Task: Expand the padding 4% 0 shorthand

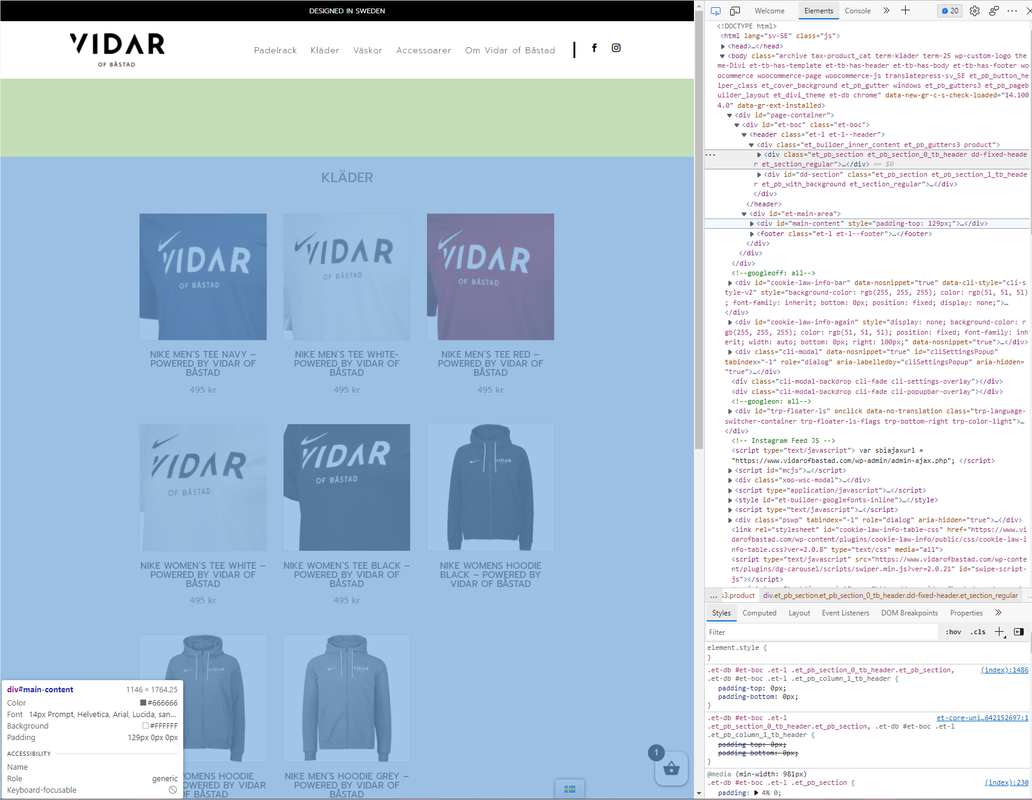Action: pyautogui.click(x=757, y=793)
